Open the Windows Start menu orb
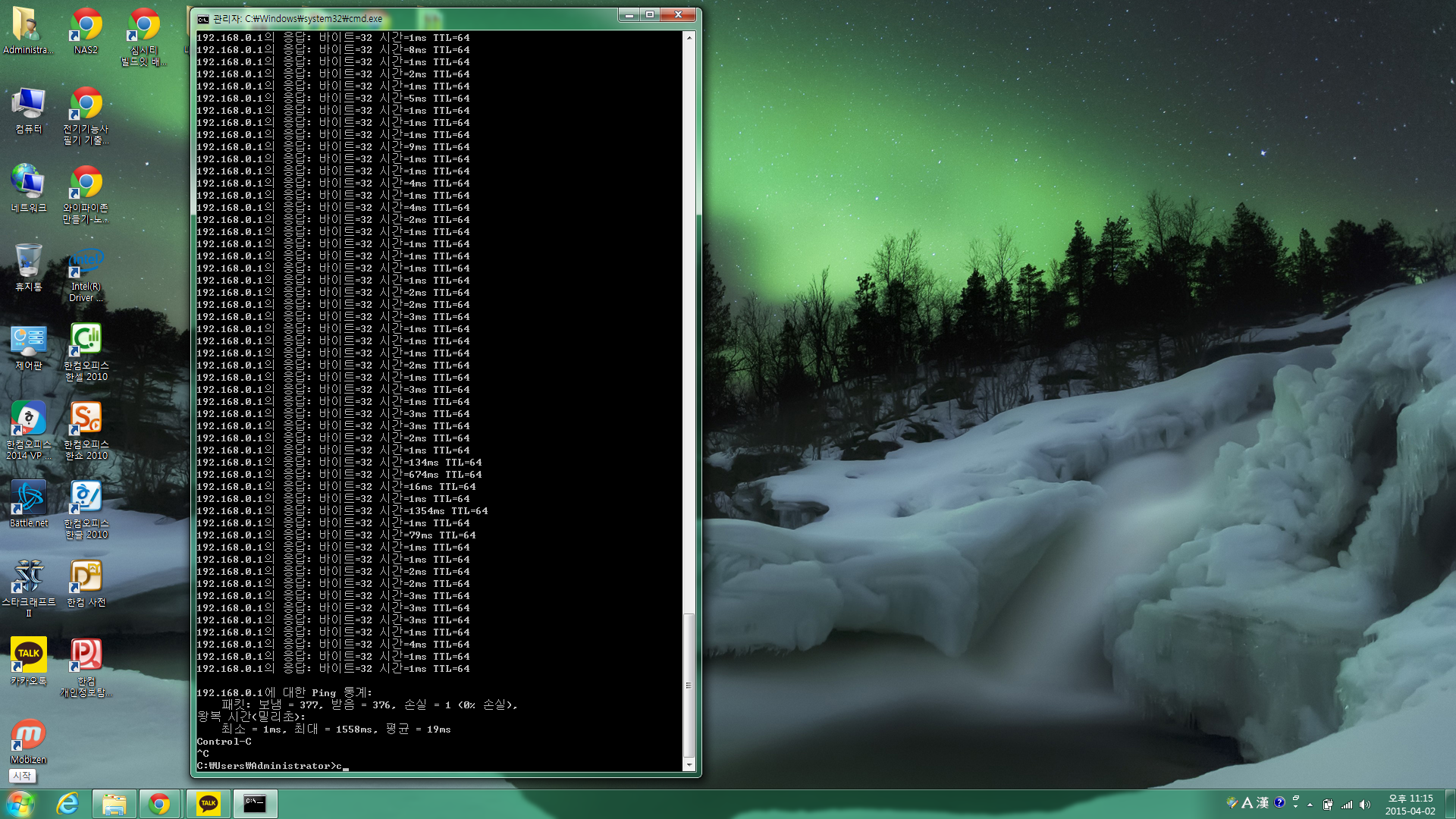This screenshot has width=1456, height=819. tap(20, 804)
